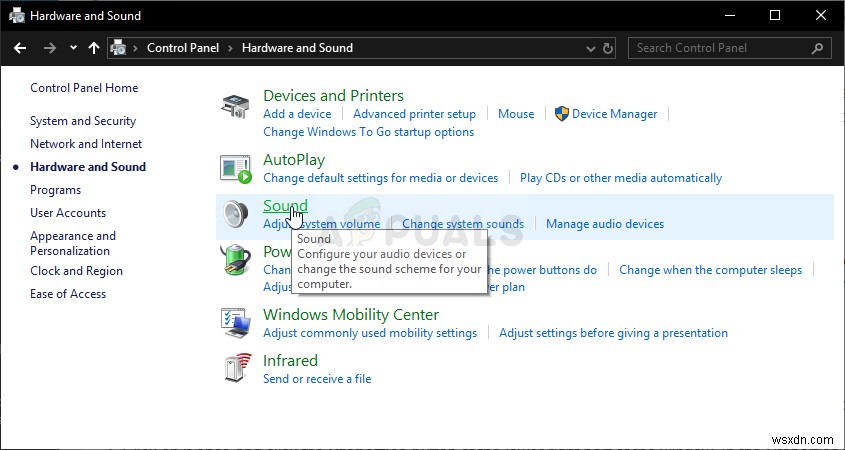Open System and Security in sidebar
This screenshot has width=845, height=450.
click(x=83, y=121)
